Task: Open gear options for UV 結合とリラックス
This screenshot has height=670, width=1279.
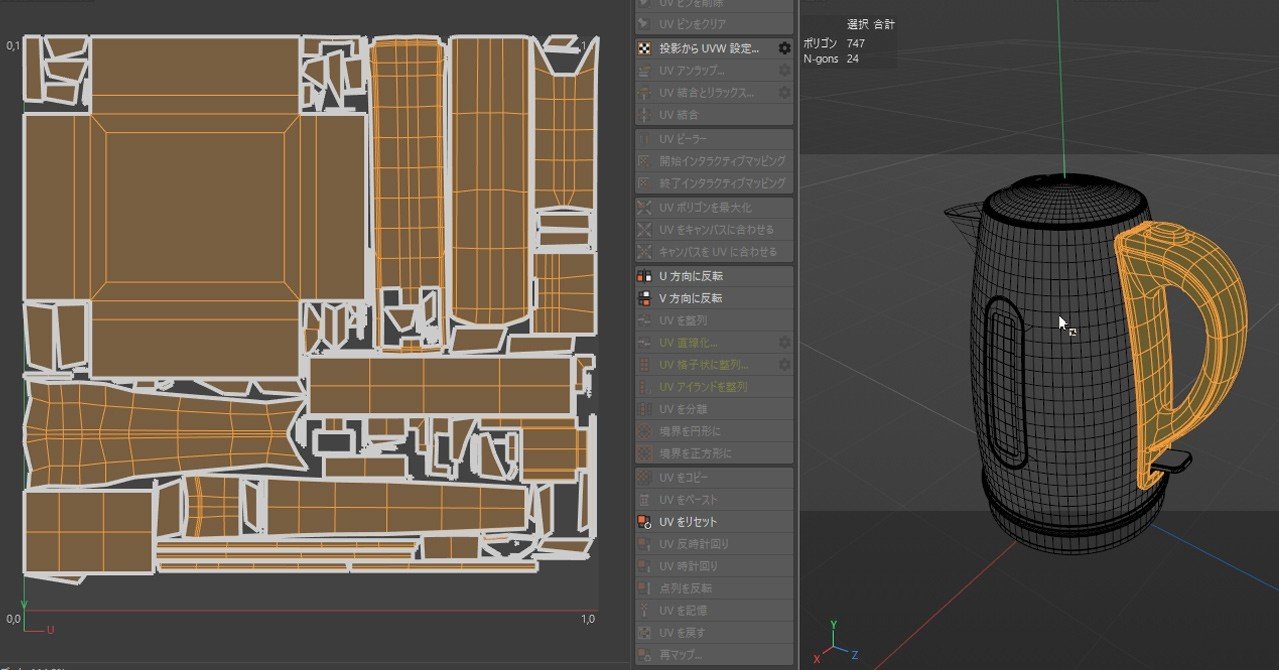Action: (785, 93)
